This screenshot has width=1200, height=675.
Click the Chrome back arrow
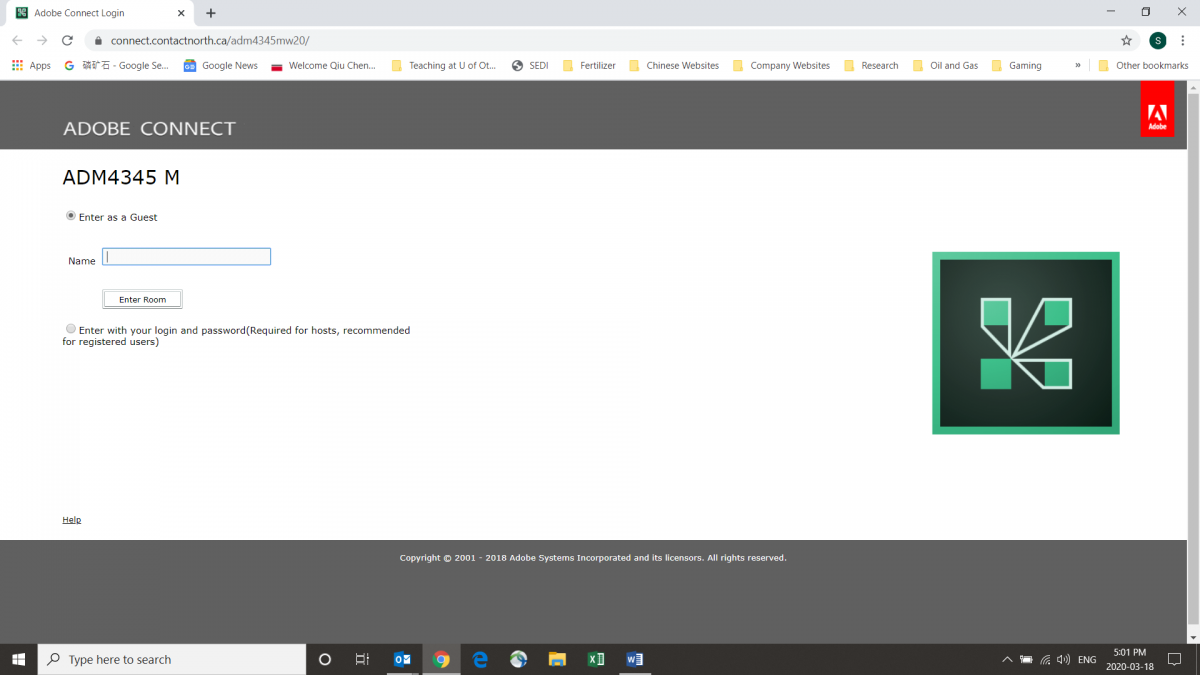(16, 40)
